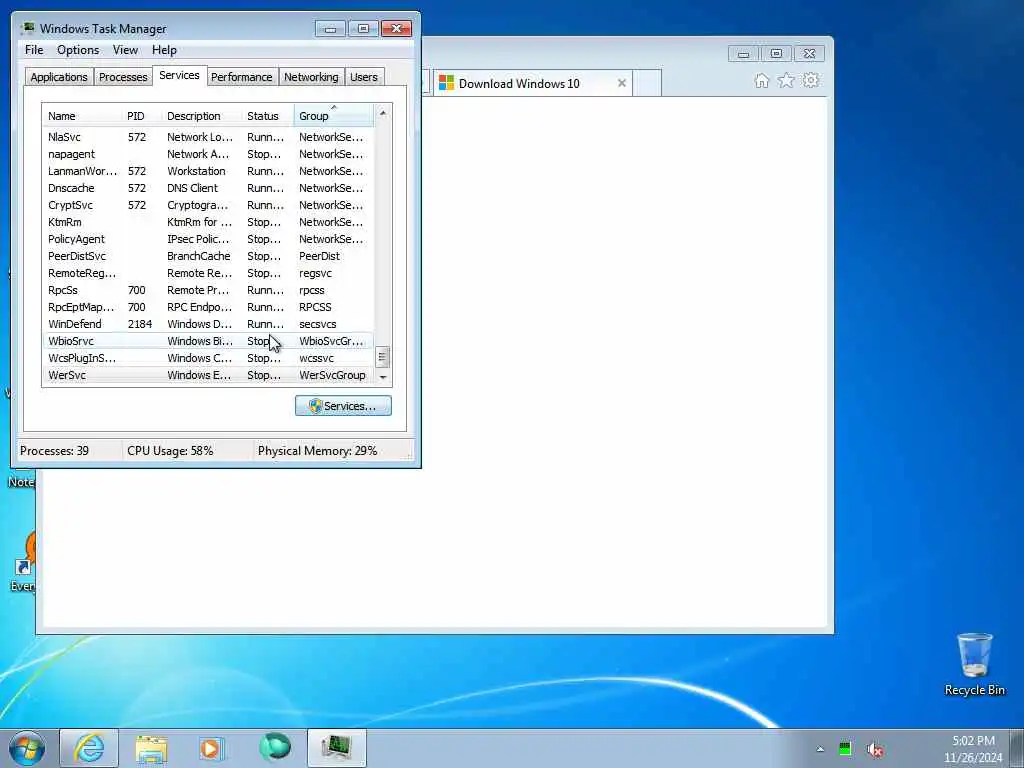
Task: Minimize the browser window
Action: coord(743,54)
